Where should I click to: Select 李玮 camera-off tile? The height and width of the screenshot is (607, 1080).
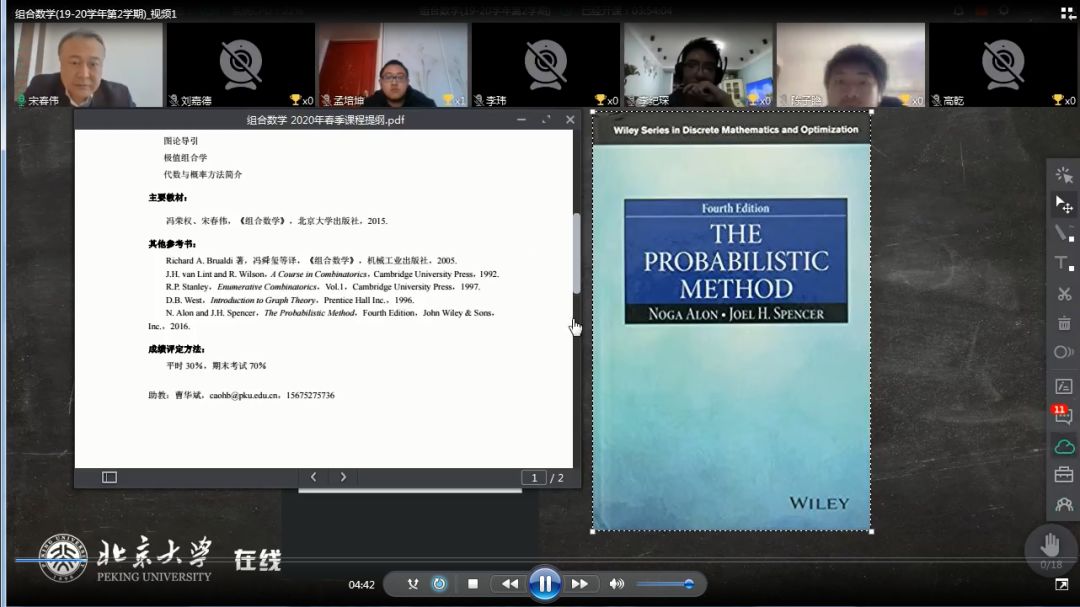[x=546, y=65]
